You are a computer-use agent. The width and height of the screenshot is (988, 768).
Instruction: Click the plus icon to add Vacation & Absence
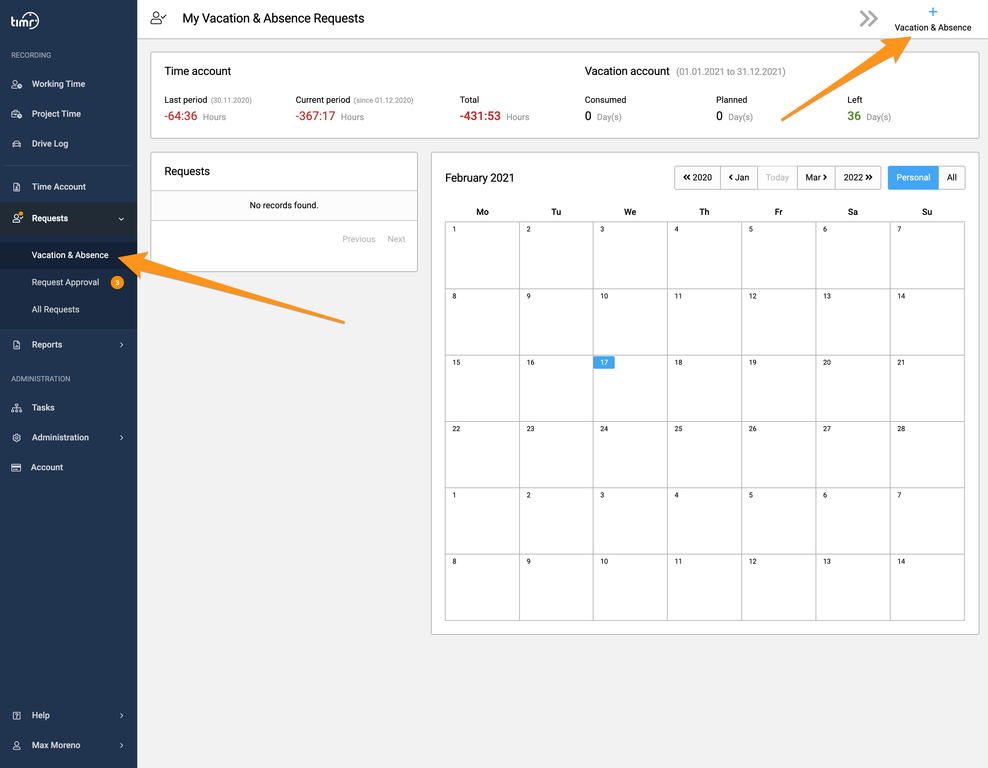[933, 12]
